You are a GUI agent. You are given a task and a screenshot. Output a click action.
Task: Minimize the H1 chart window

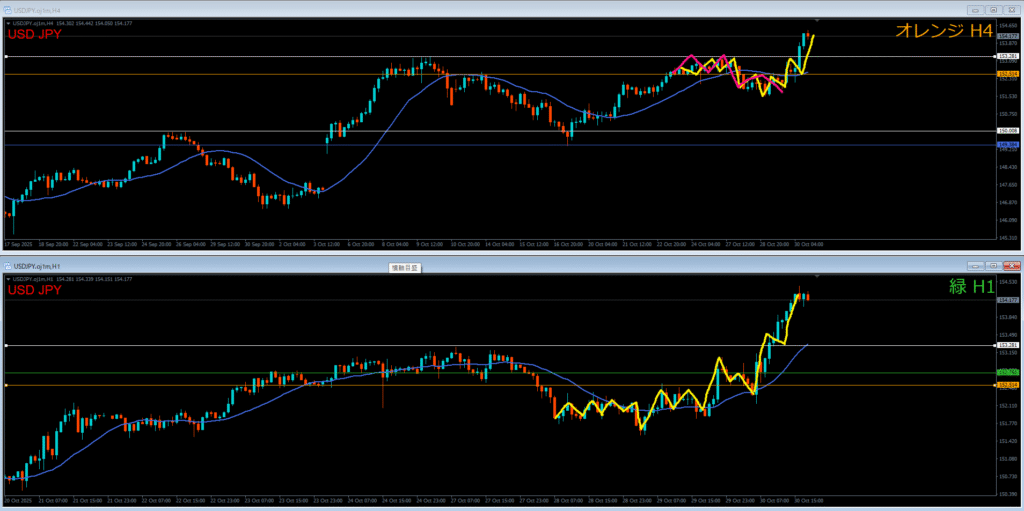point(975,266)
